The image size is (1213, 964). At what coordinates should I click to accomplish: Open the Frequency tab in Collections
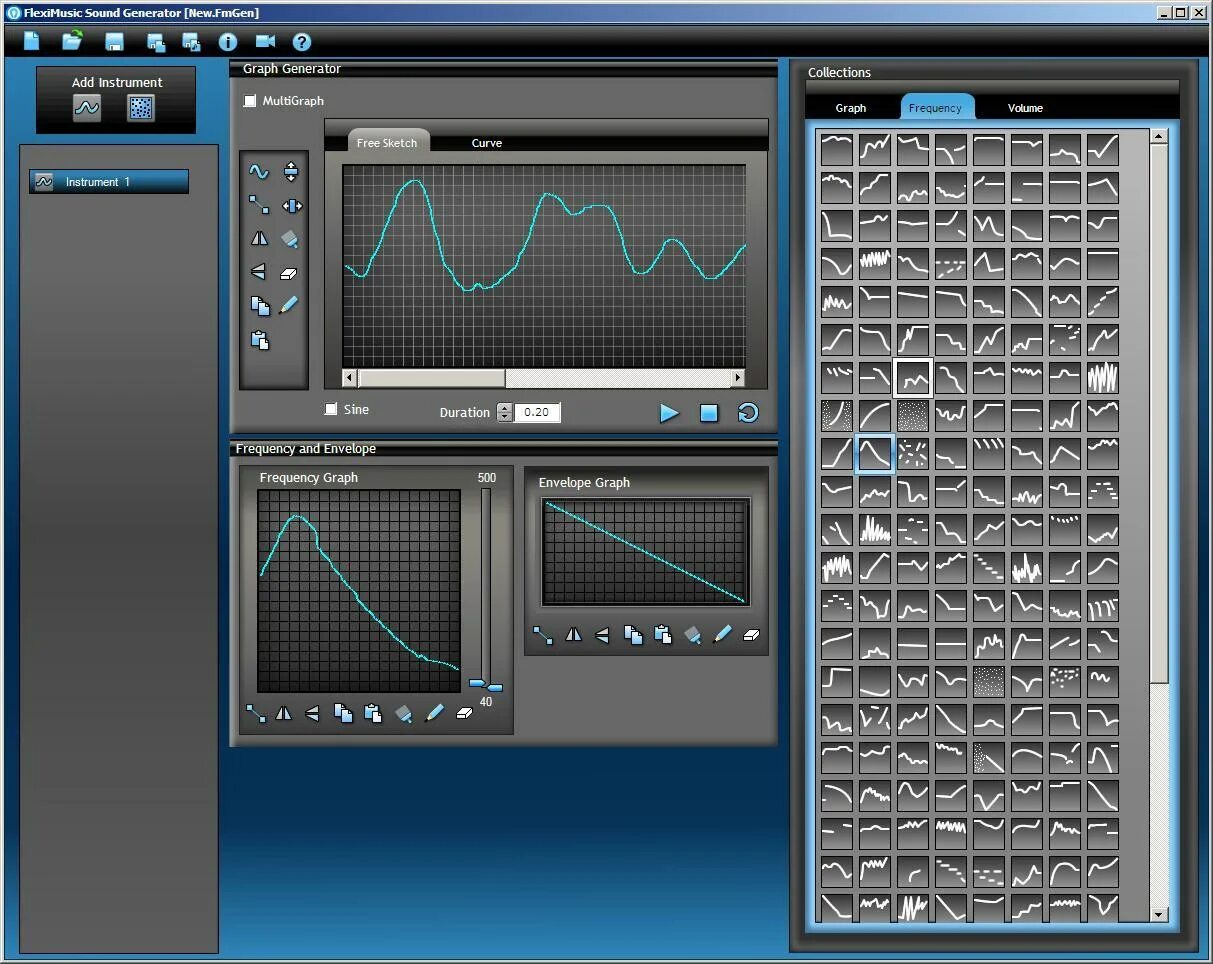935,107
